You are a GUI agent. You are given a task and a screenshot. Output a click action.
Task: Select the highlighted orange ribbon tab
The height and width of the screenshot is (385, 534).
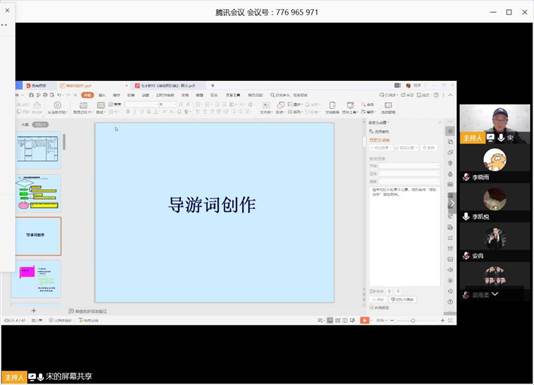pos(87,95)
